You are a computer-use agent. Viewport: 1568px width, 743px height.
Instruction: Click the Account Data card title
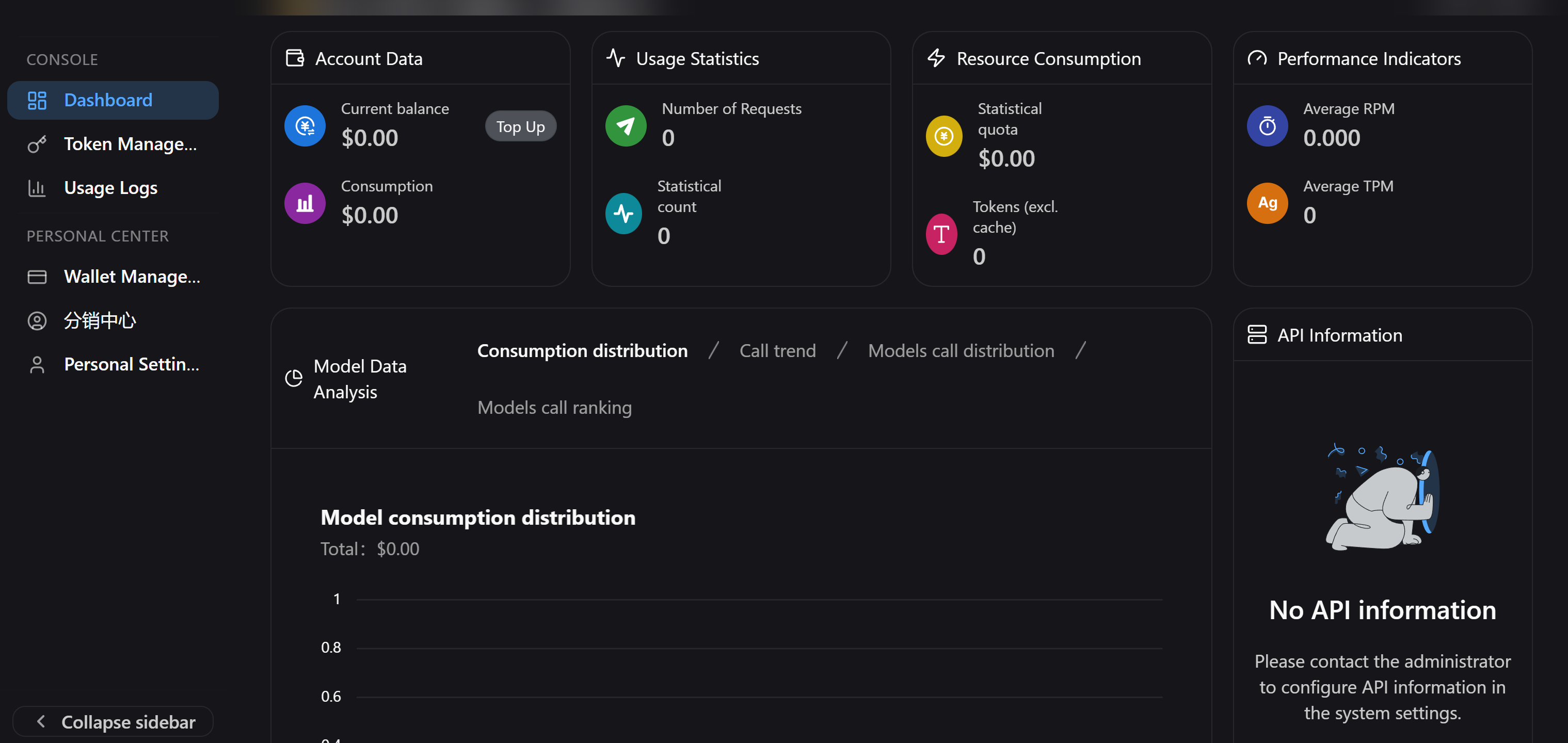[x=369, y=58]
